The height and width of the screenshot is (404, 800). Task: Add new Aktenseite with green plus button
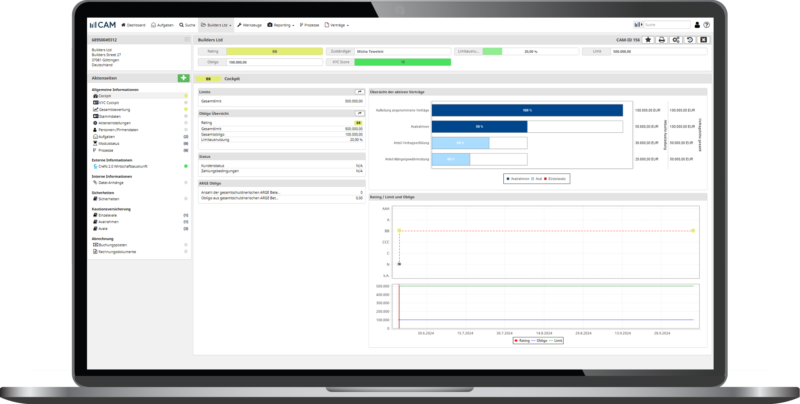click(183, 78)
